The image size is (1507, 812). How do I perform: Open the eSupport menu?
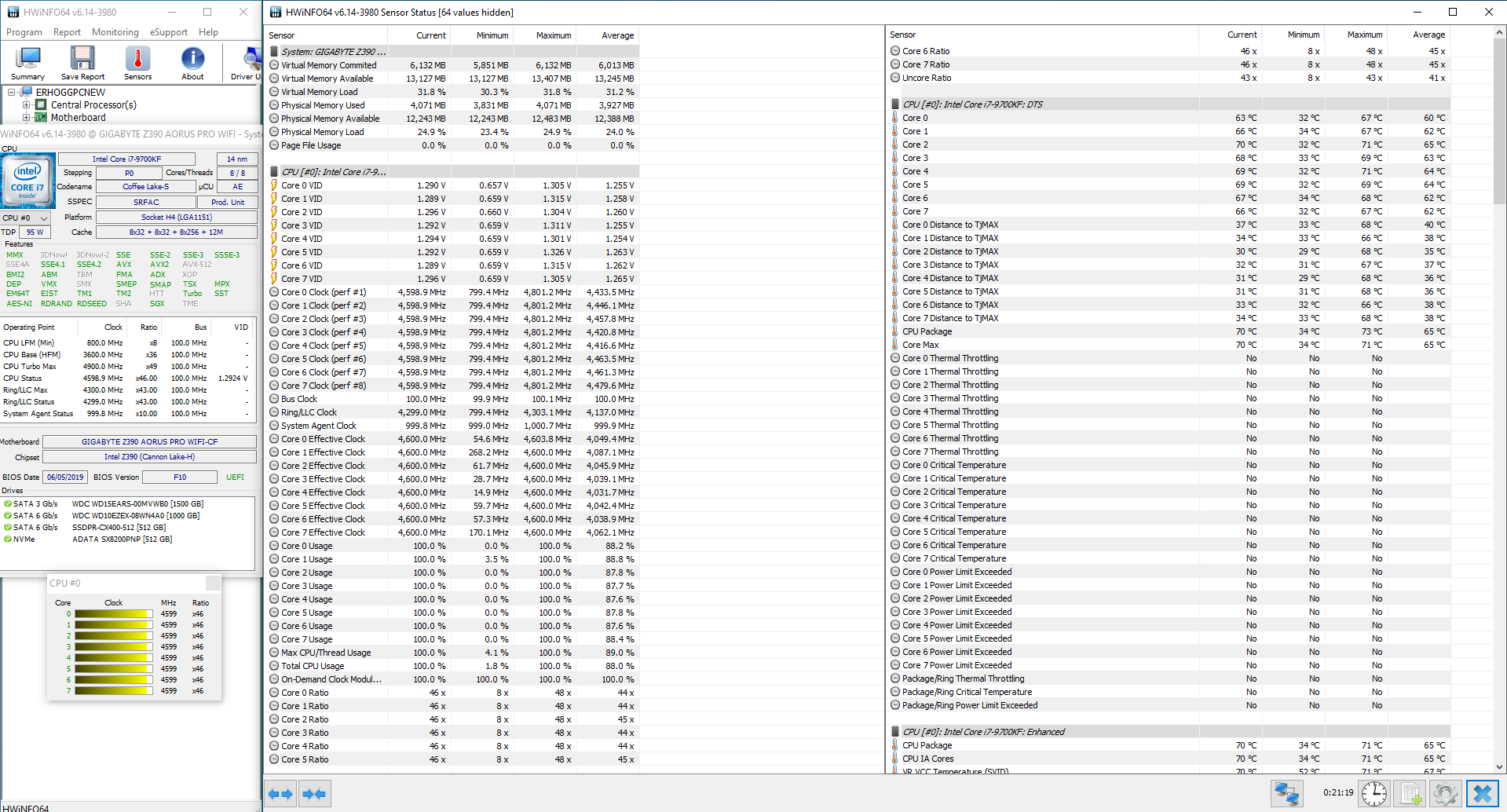(169, 32)
